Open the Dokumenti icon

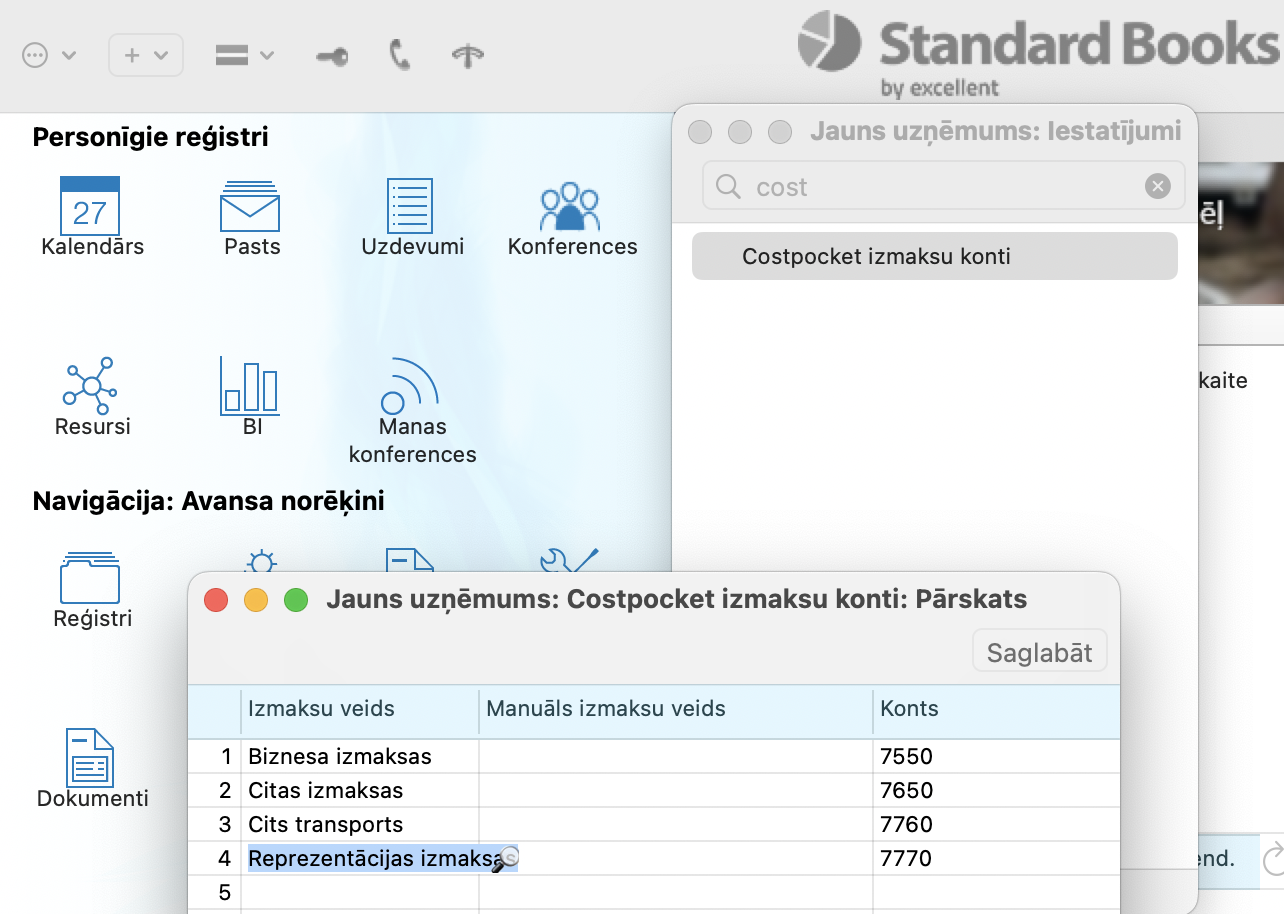click(x=91, y=758)
